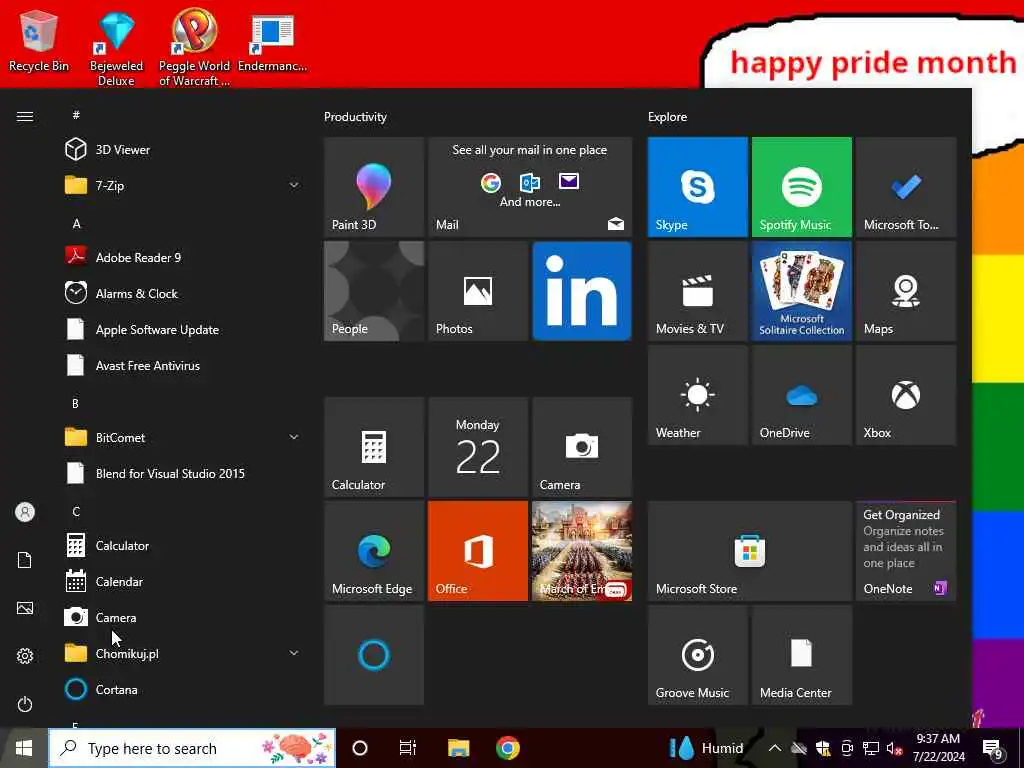
Task: Expand the Chomikuj.pl folder chevron
Action: [294, 653]
